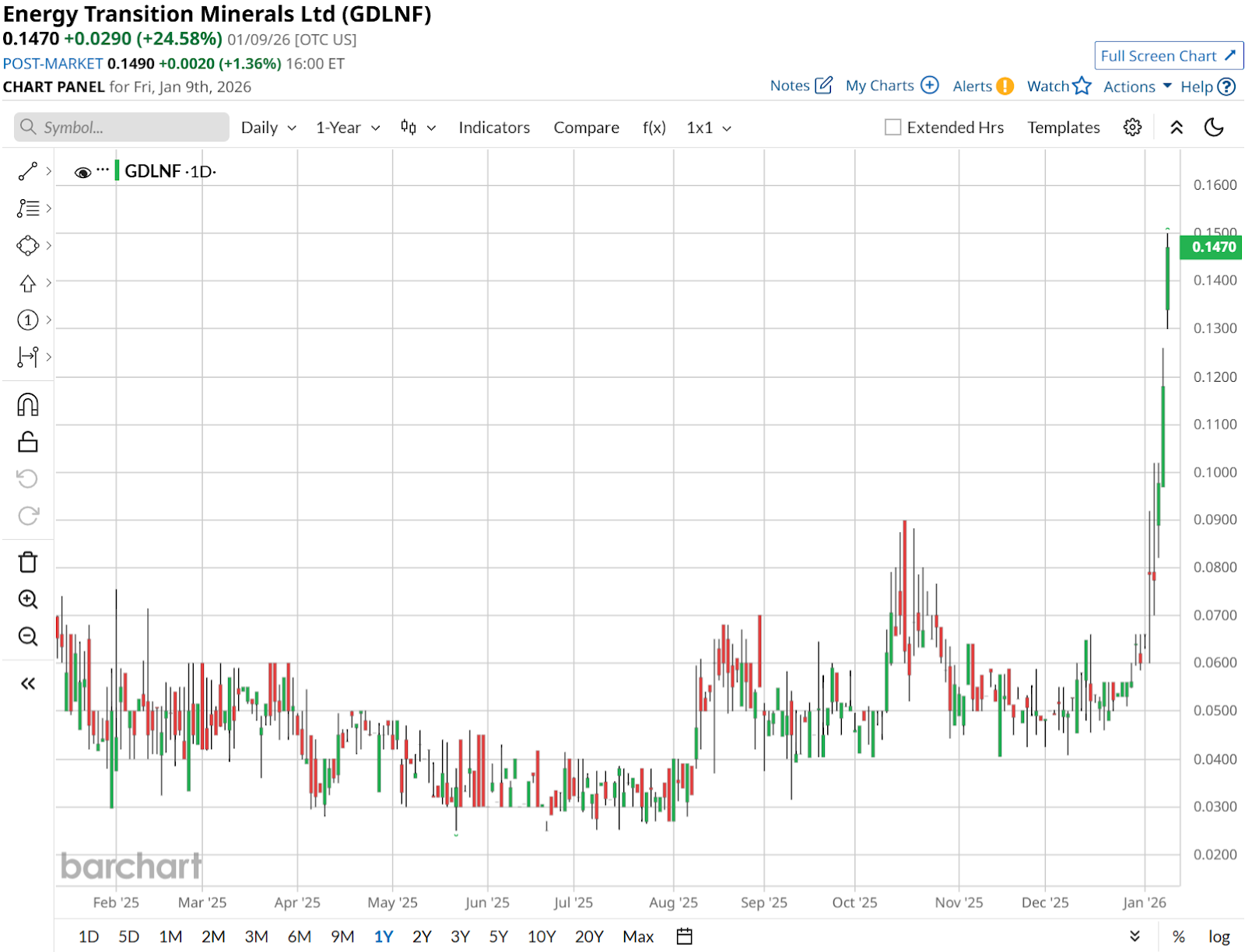
Task: Select the 2Y time range
Action: [422, 936]
